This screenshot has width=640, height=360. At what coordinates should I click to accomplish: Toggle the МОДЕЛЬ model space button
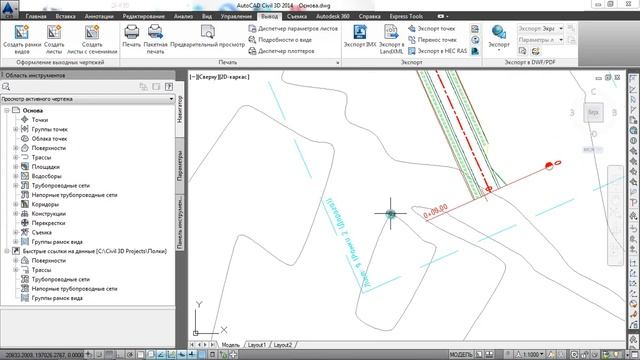pyautogui.click(x=461, y=354)
